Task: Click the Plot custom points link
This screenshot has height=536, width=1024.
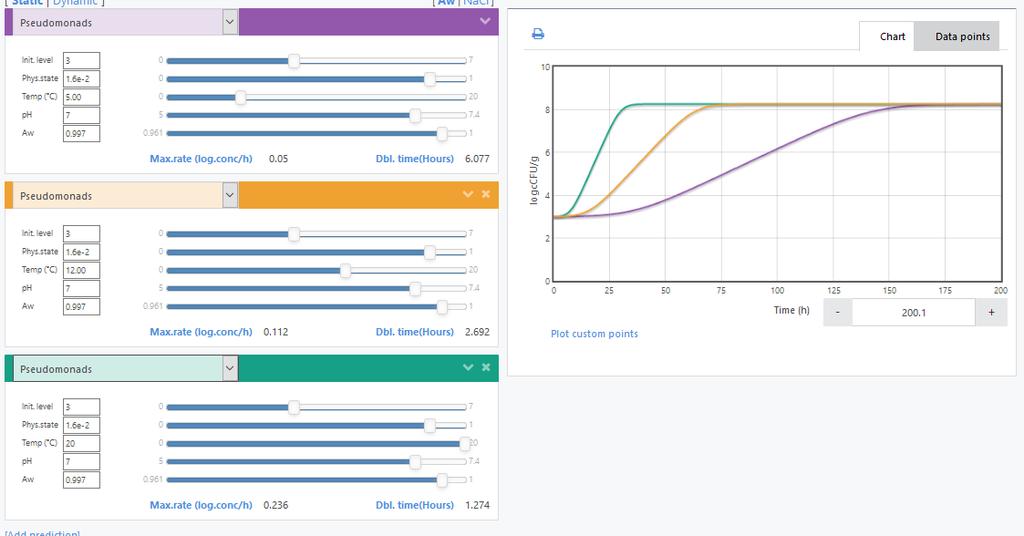Action: (x=594, y=334)
